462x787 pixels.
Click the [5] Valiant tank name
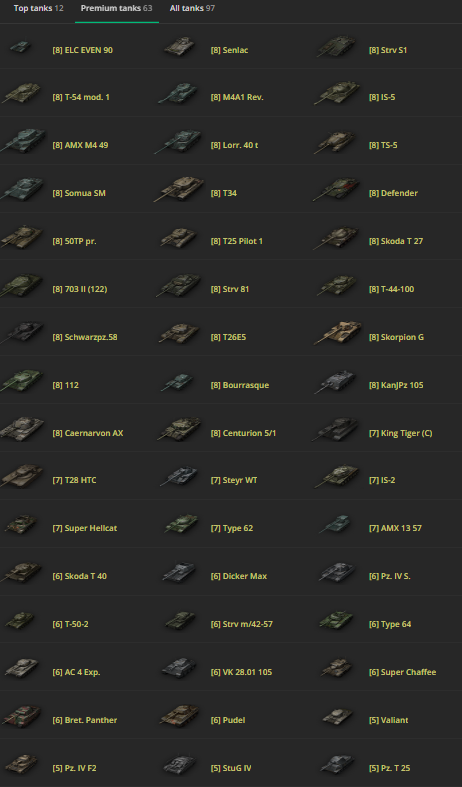388,720
